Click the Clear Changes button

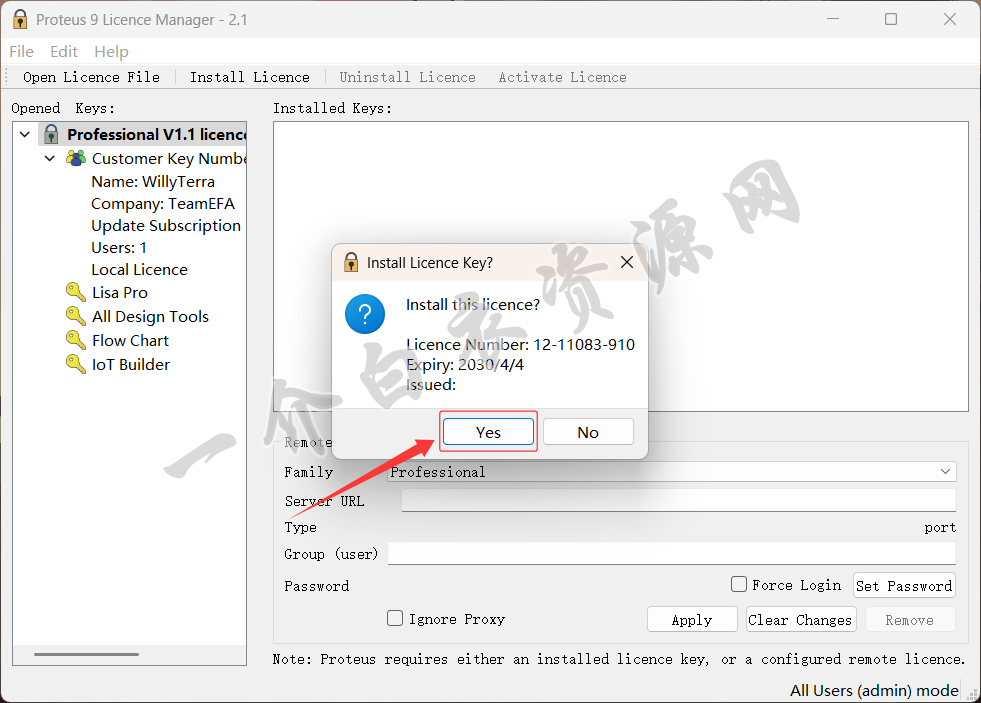(x=800, y=619)
